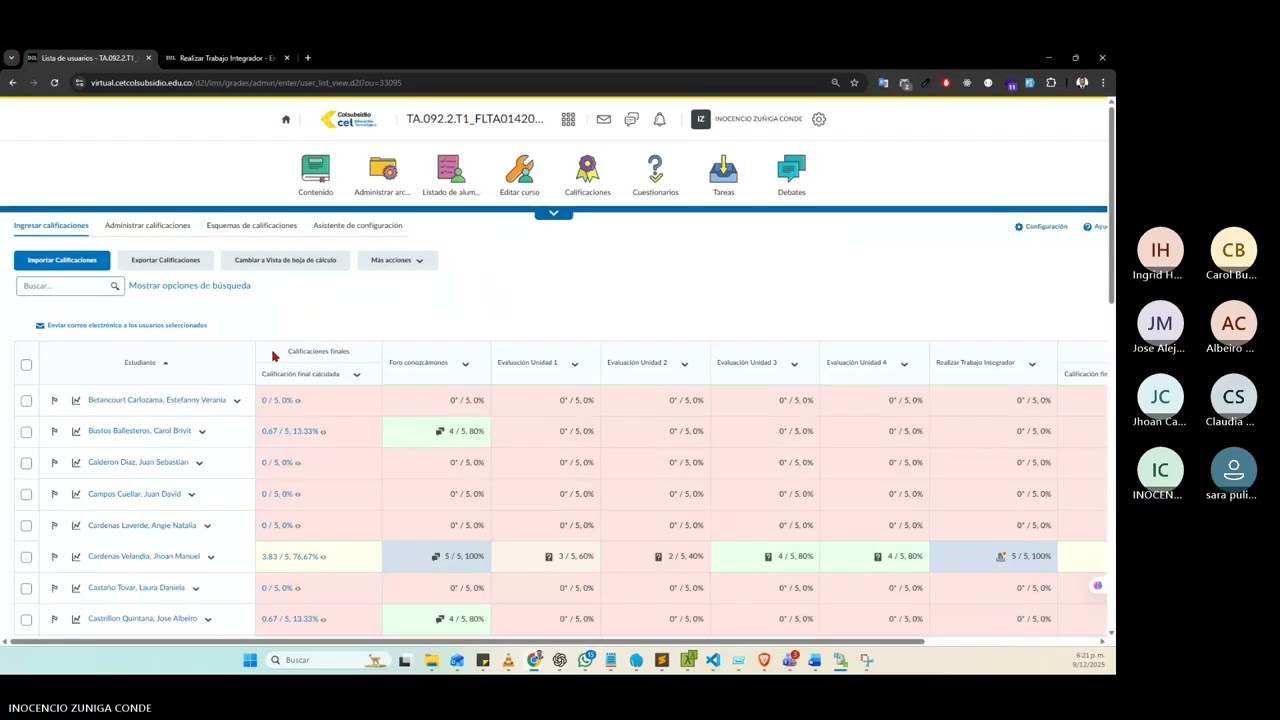View progress chart for Cardenas Velandia
The height and width of the screenshot is (720, 1280).
76,556
